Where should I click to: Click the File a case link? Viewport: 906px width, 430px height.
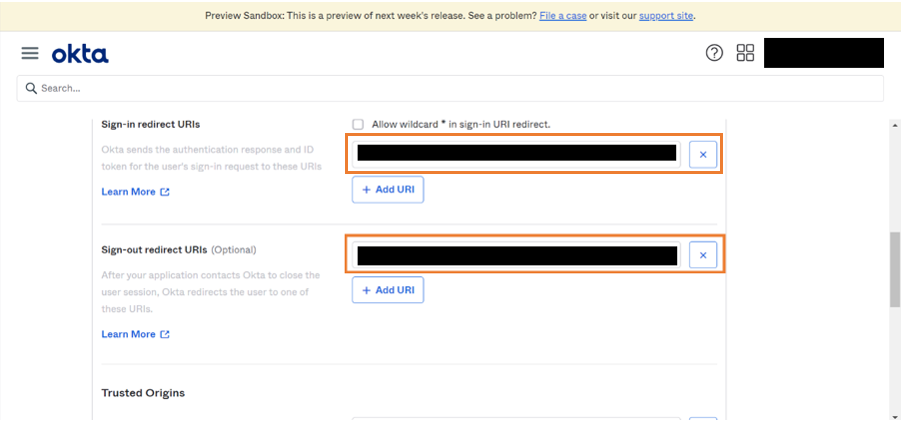[562, 16]
